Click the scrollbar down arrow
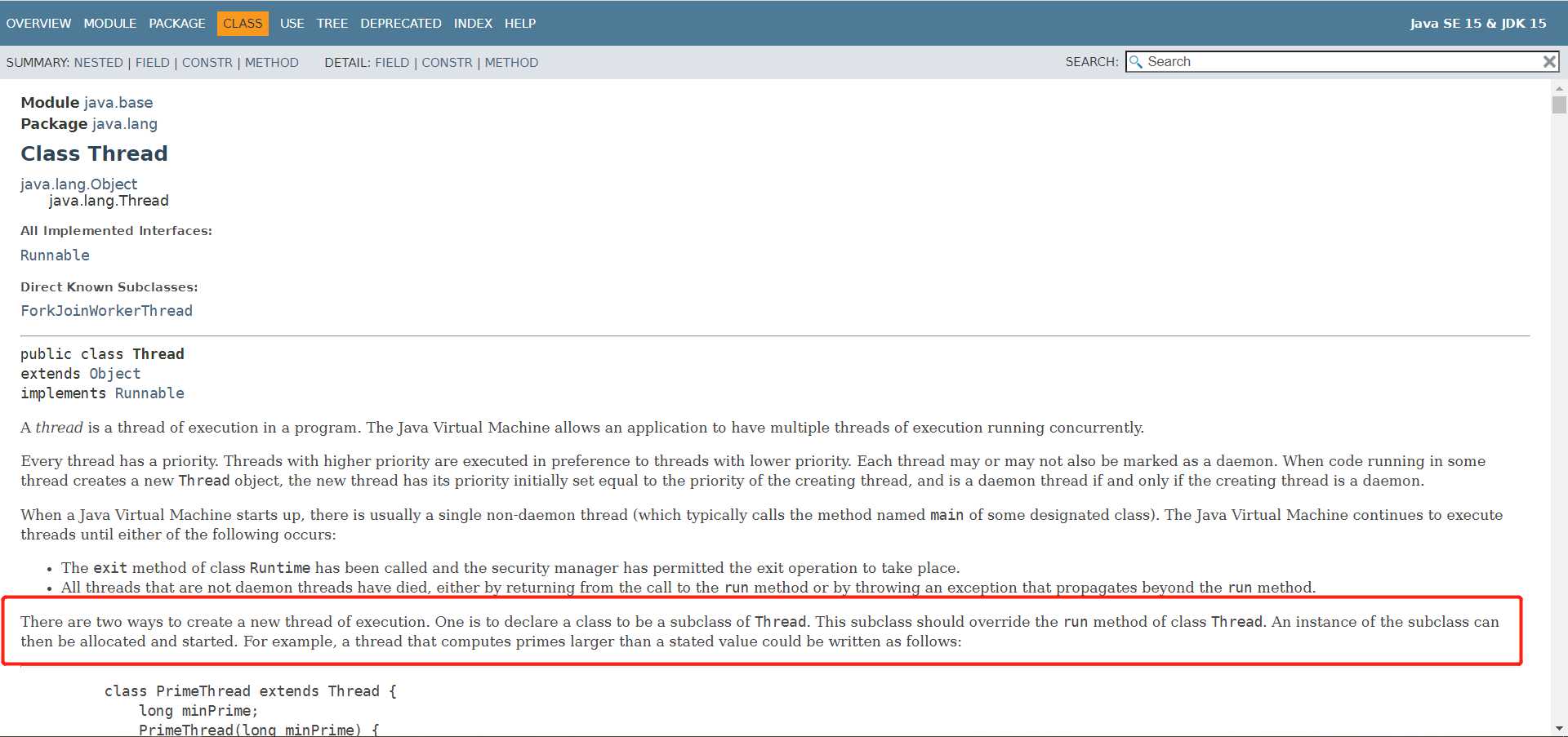 point(1559,728)
